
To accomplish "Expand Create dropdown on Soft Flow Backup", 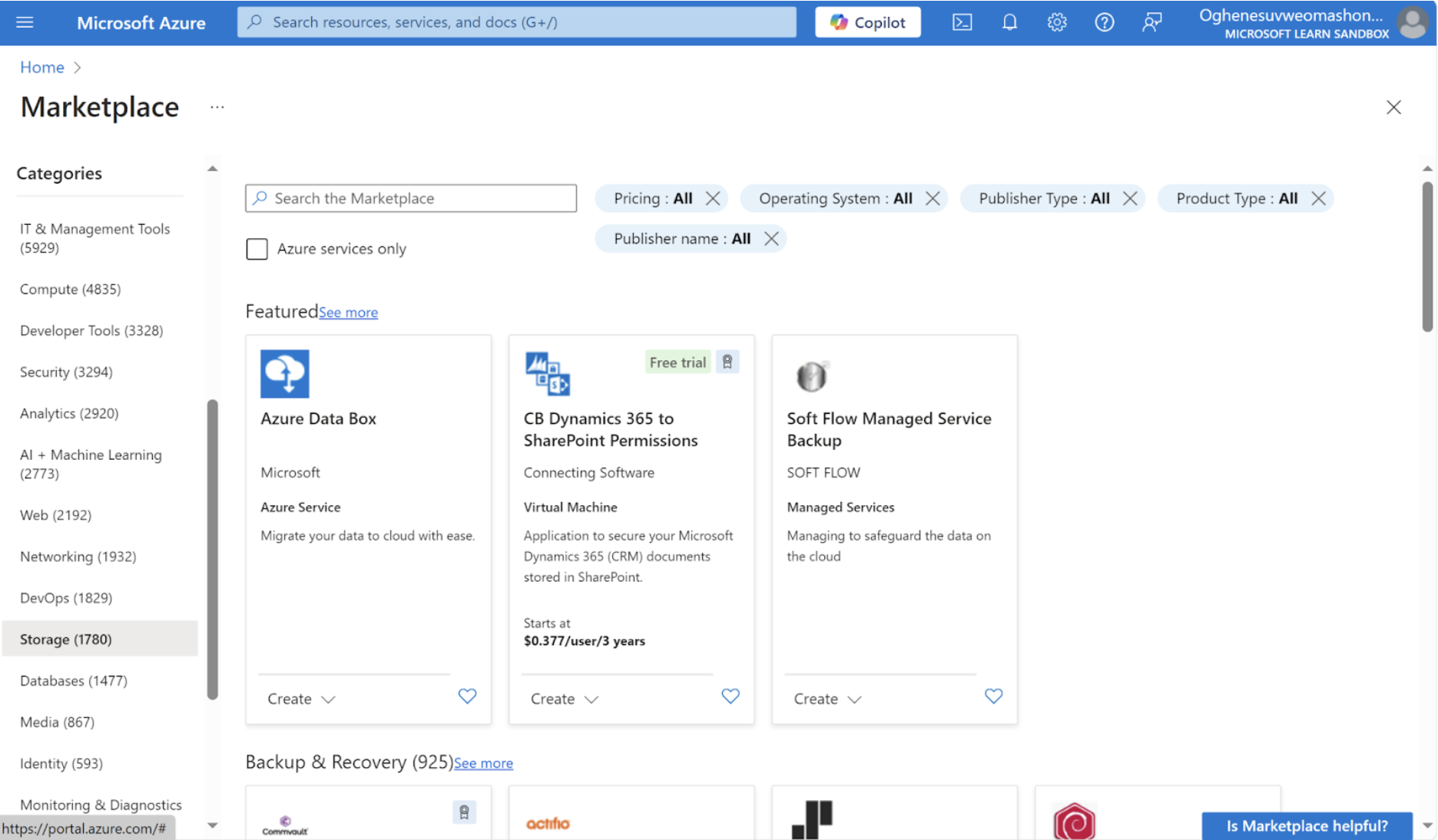I will pos(827,699).
